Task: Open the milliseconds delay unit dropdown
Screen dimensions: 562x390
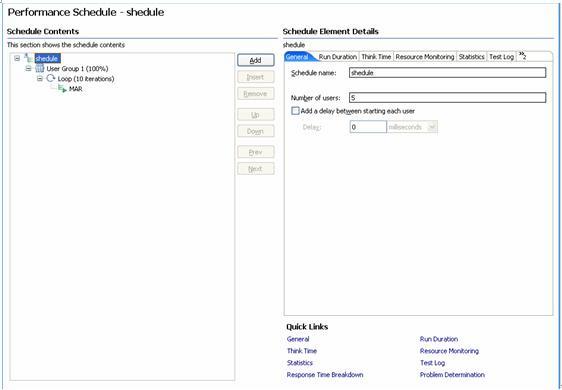Action: (432, 127)
